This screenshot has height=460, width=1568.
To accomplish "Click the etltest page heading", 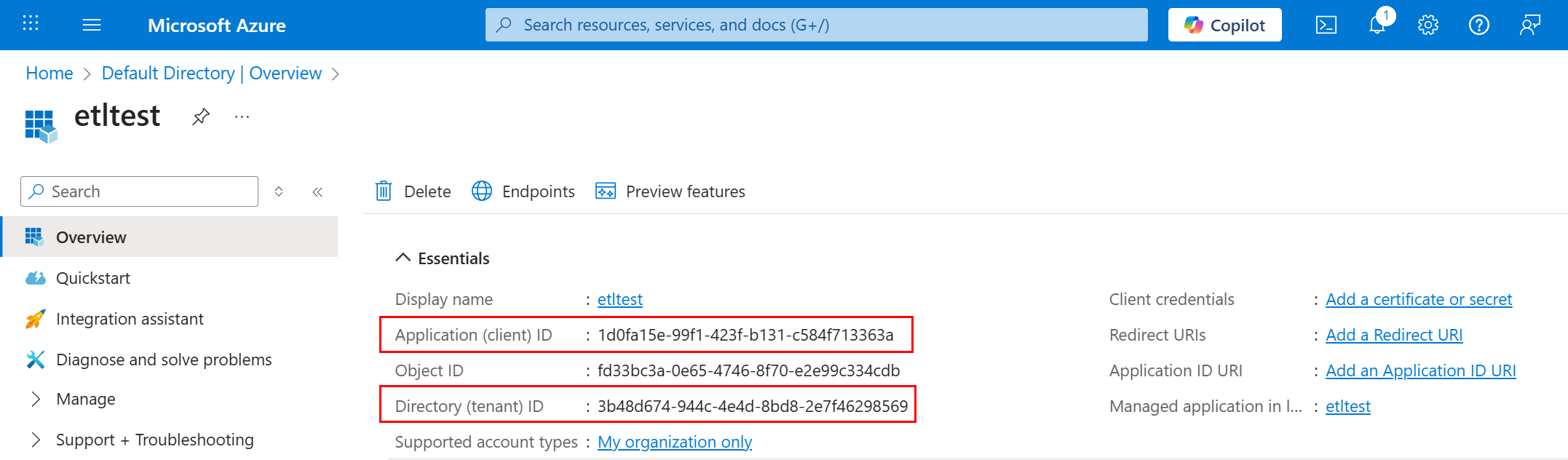I will click(117, 116).
